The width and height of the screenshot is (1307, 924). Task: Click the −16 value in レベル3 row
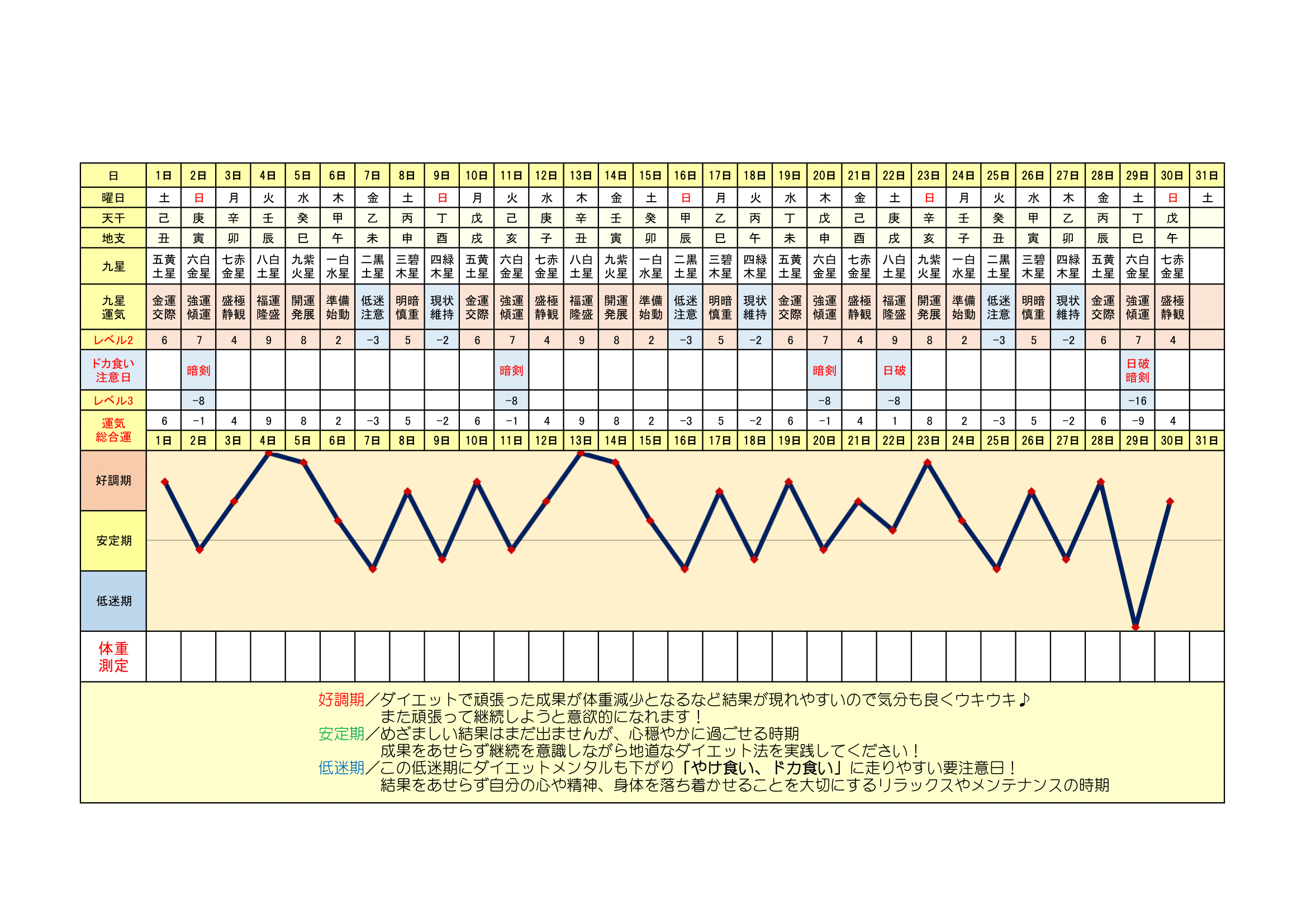(1137, 401)
